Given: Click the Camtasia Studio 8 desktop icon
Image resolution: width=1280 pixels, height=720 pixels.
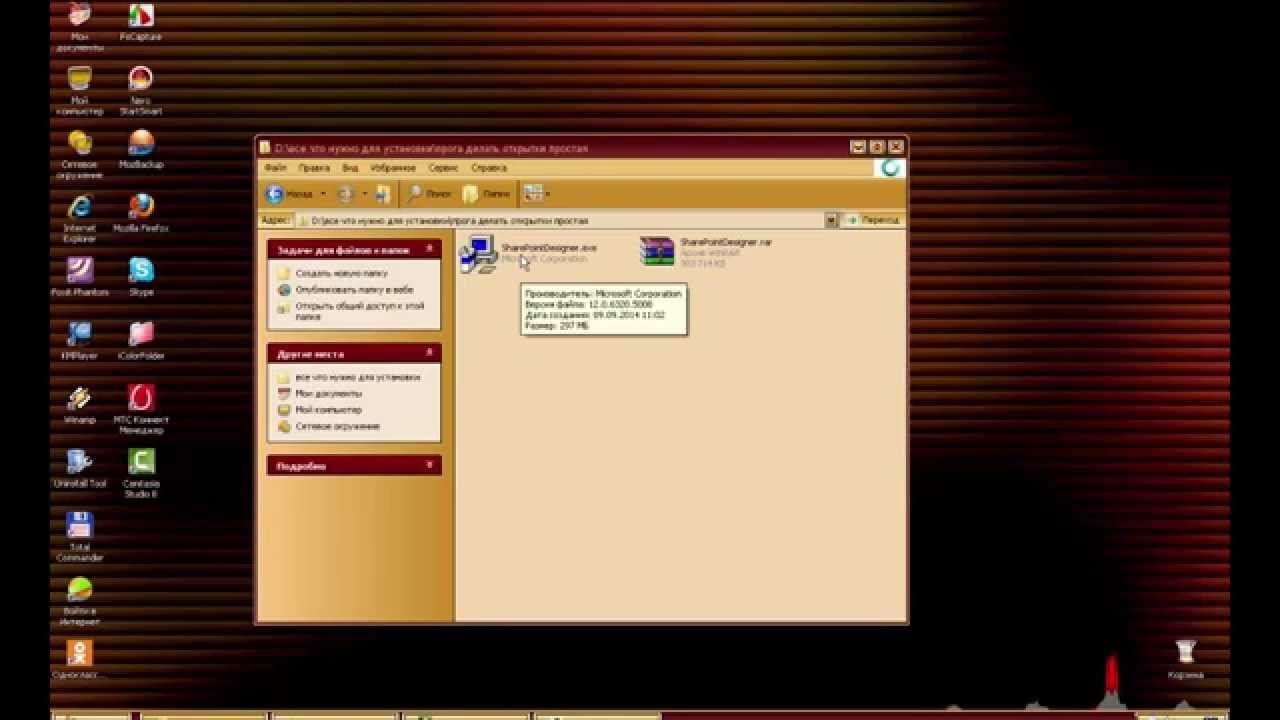Looking at the screenshot, I should [141, 474].
